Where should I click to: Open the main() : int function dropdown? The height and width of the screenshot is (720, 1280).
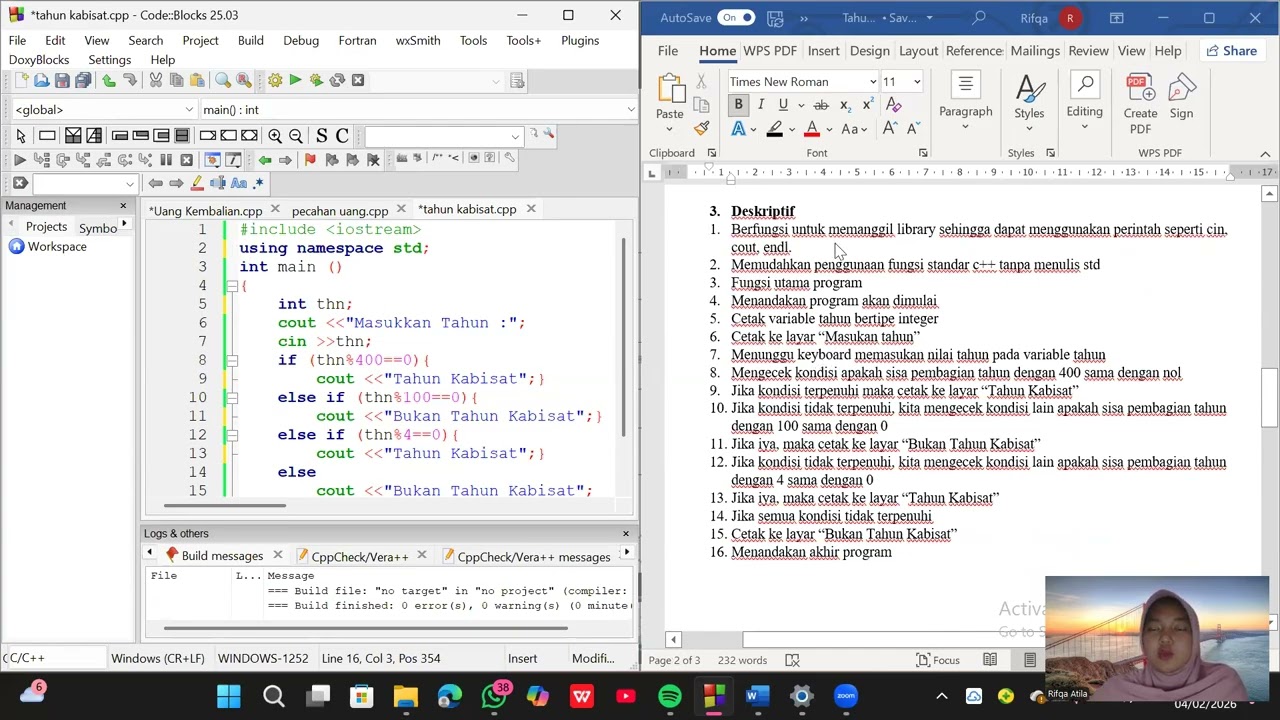click(x=630, y=110)
